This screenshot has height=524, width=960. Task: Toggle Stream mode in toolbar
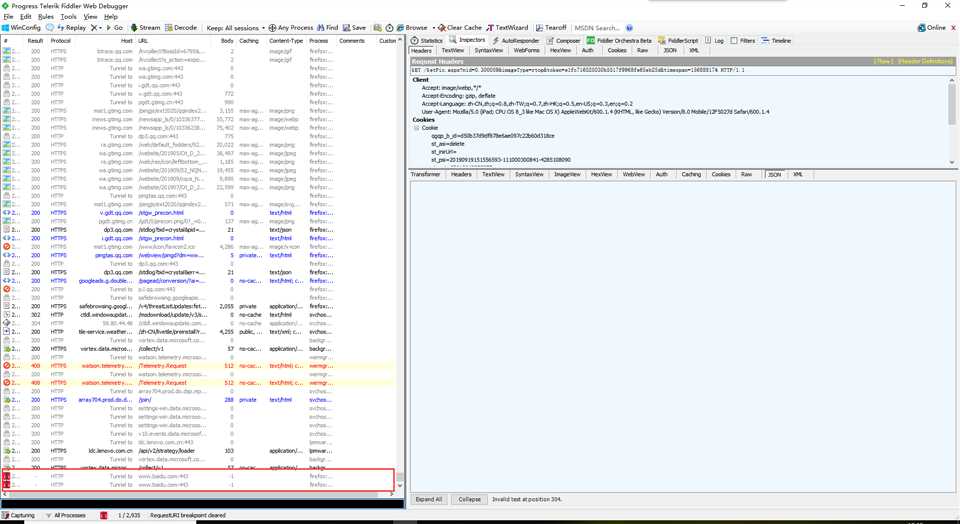145,28
